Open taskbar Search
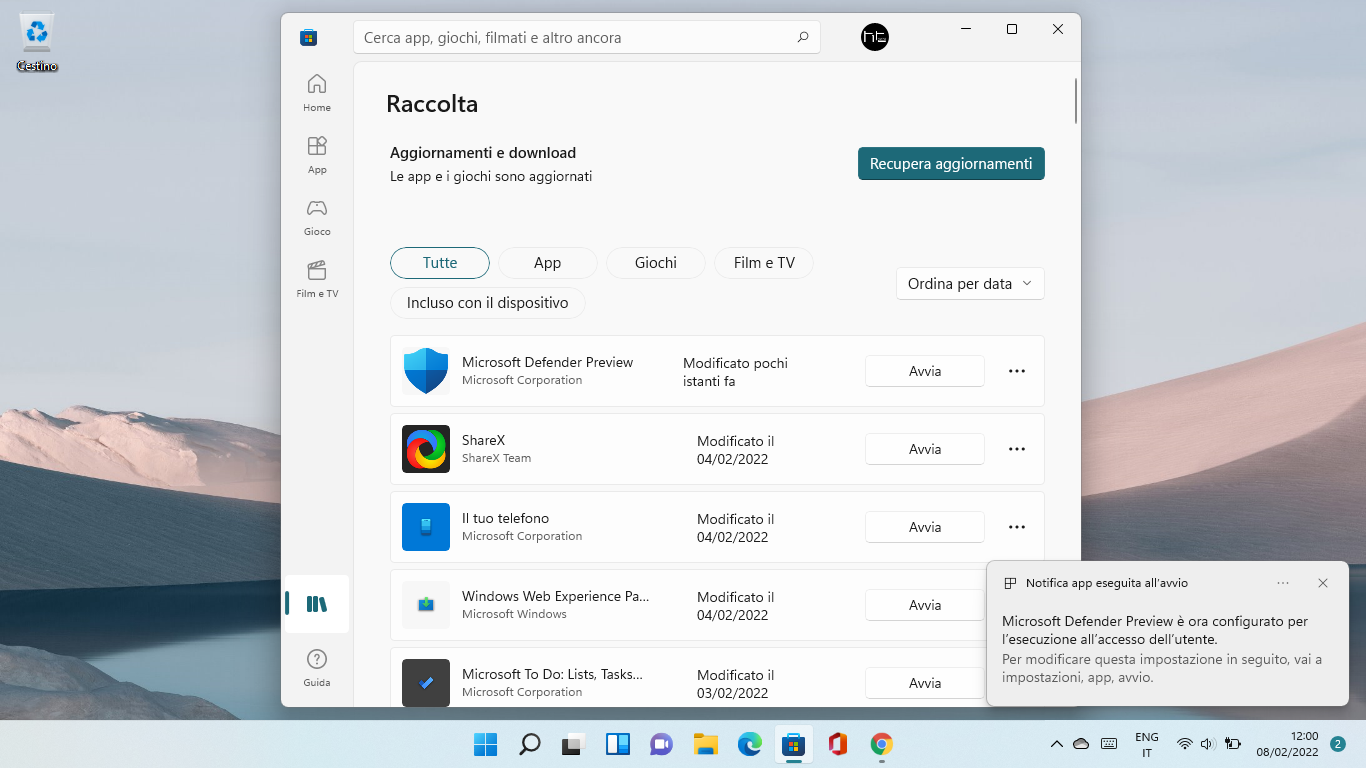 529,744
